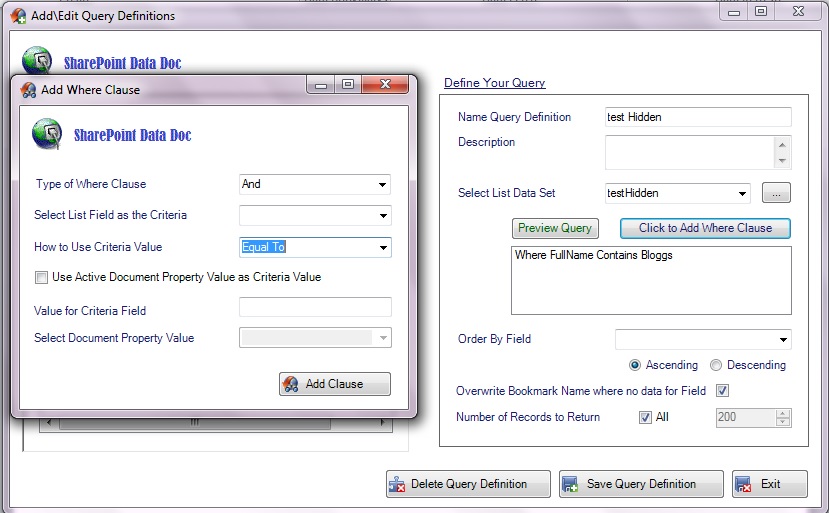This screenshot has height=513, width=829.
Task: Click the Add Where Clause title bar icon
Action: point(28,90)
